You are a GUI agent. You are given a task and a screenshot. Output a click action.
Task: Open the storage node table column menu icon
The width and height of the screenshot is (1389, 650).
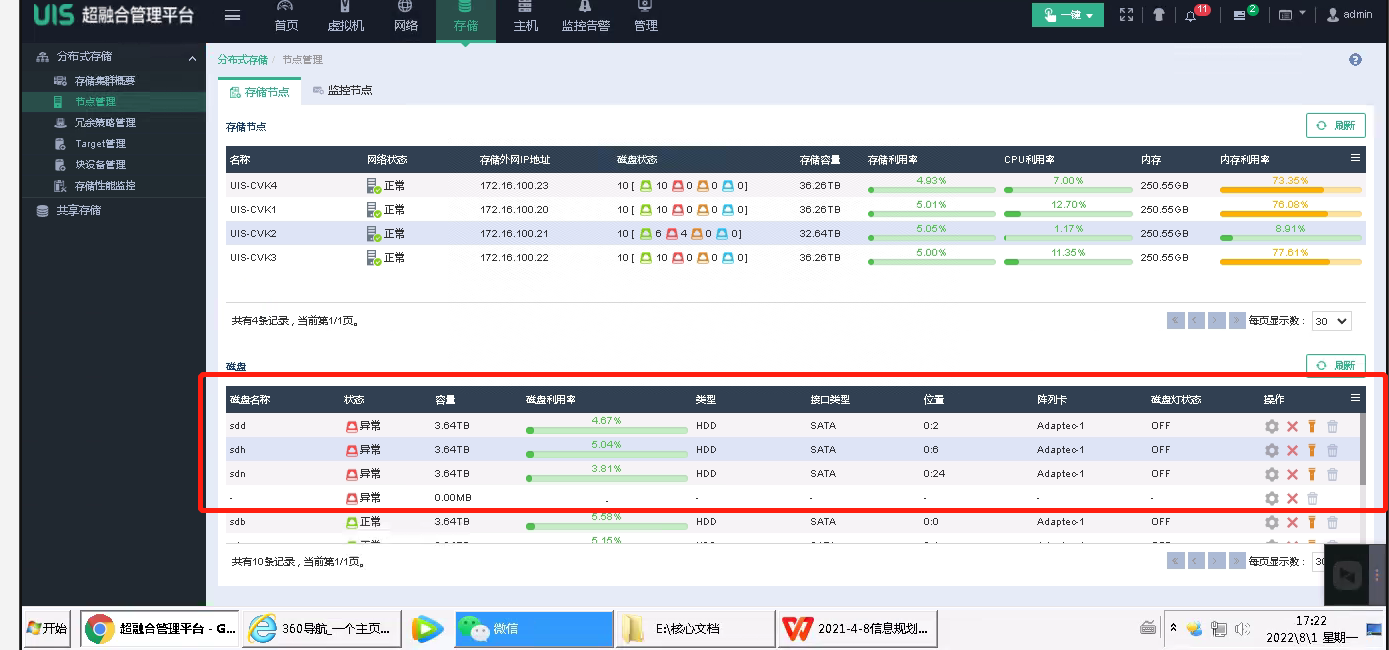click(x=1355, y=158)
